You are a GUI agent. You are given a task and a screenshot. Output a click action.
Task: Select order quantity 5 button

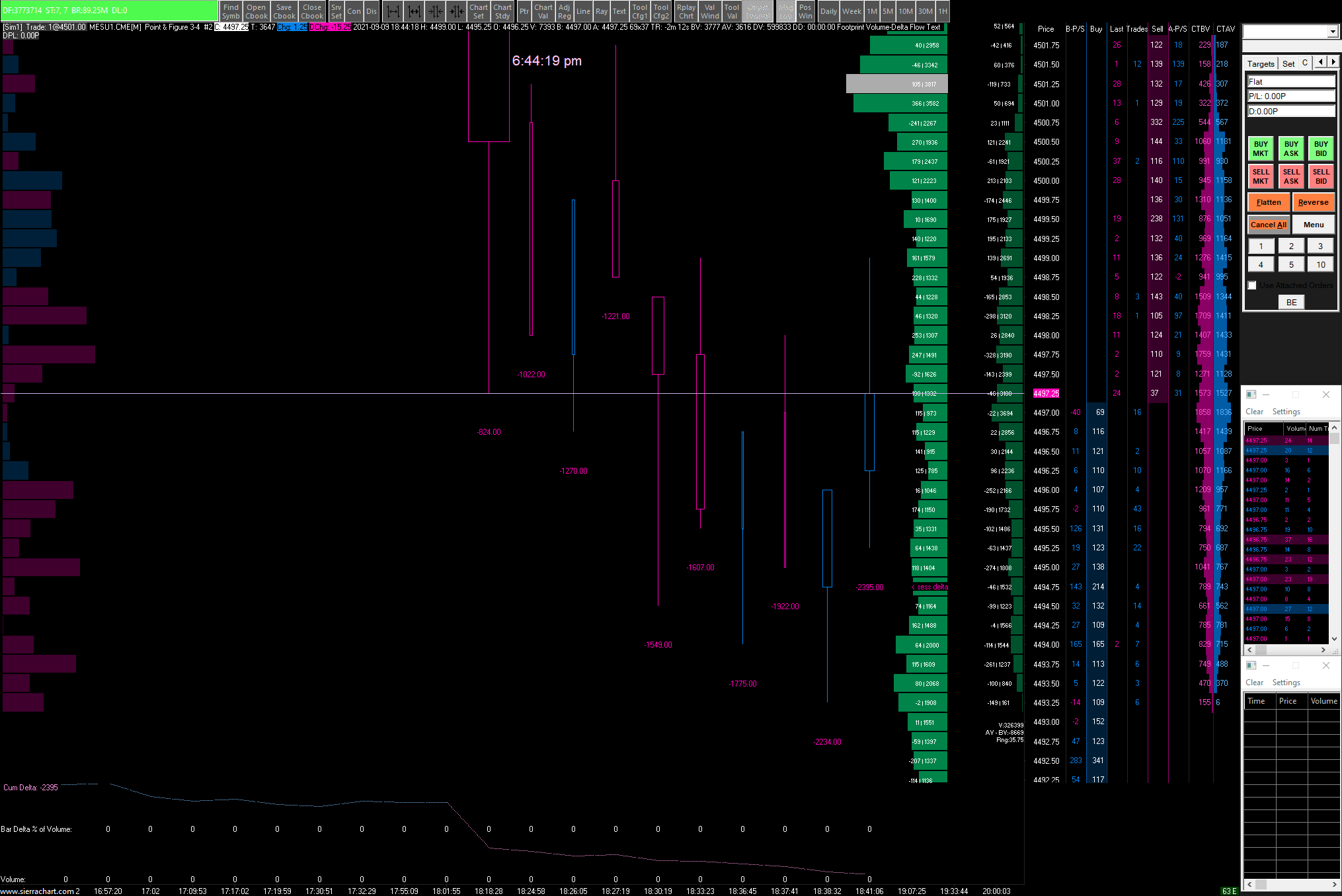(x=1291, y=264)
